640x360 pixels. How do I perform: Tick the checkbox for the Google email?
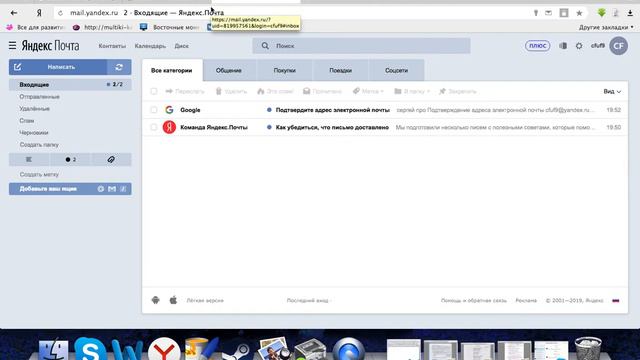point(154,110)
